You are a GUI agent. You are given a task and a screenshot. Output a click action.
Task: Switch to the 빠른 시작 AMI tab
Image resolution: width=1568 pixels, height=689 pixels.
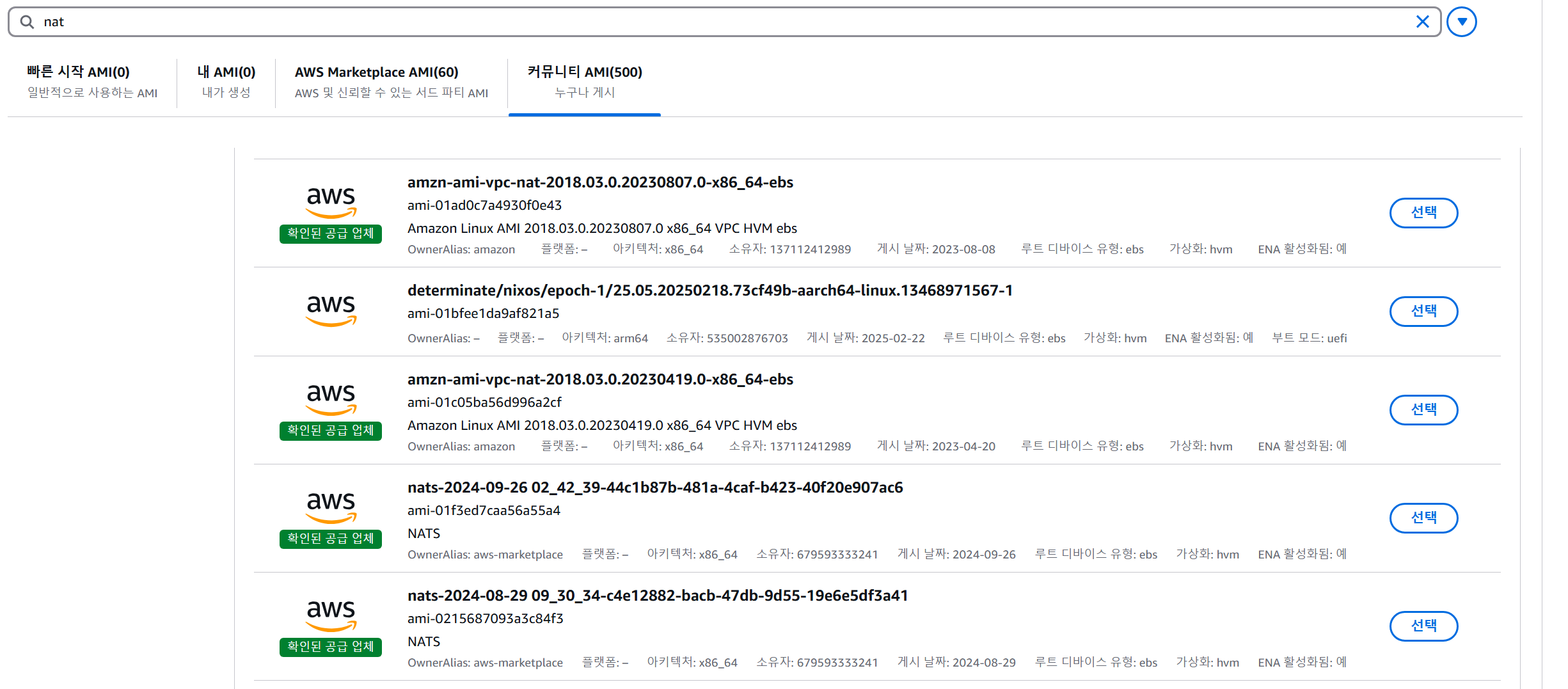[x=92, y=81]
